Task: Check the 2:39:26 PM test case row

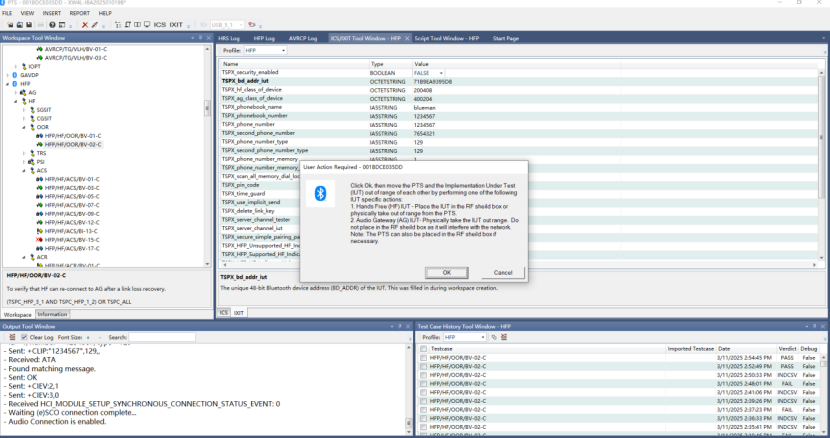Action: pyautogui.click(x=423, y=401)
